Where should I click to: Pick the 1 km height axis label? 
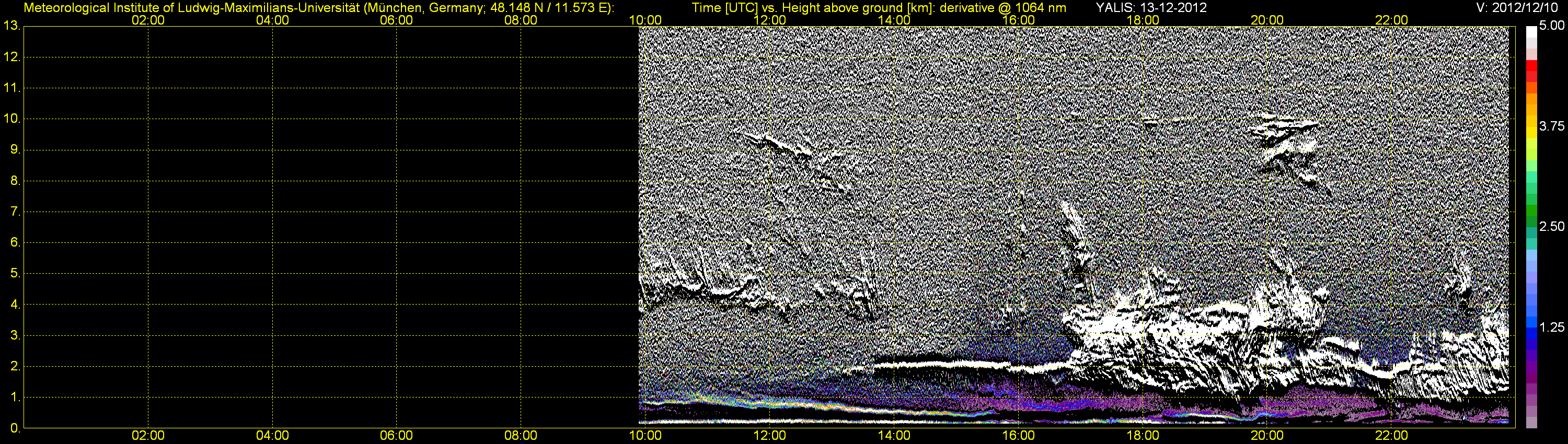pos(15,397)
